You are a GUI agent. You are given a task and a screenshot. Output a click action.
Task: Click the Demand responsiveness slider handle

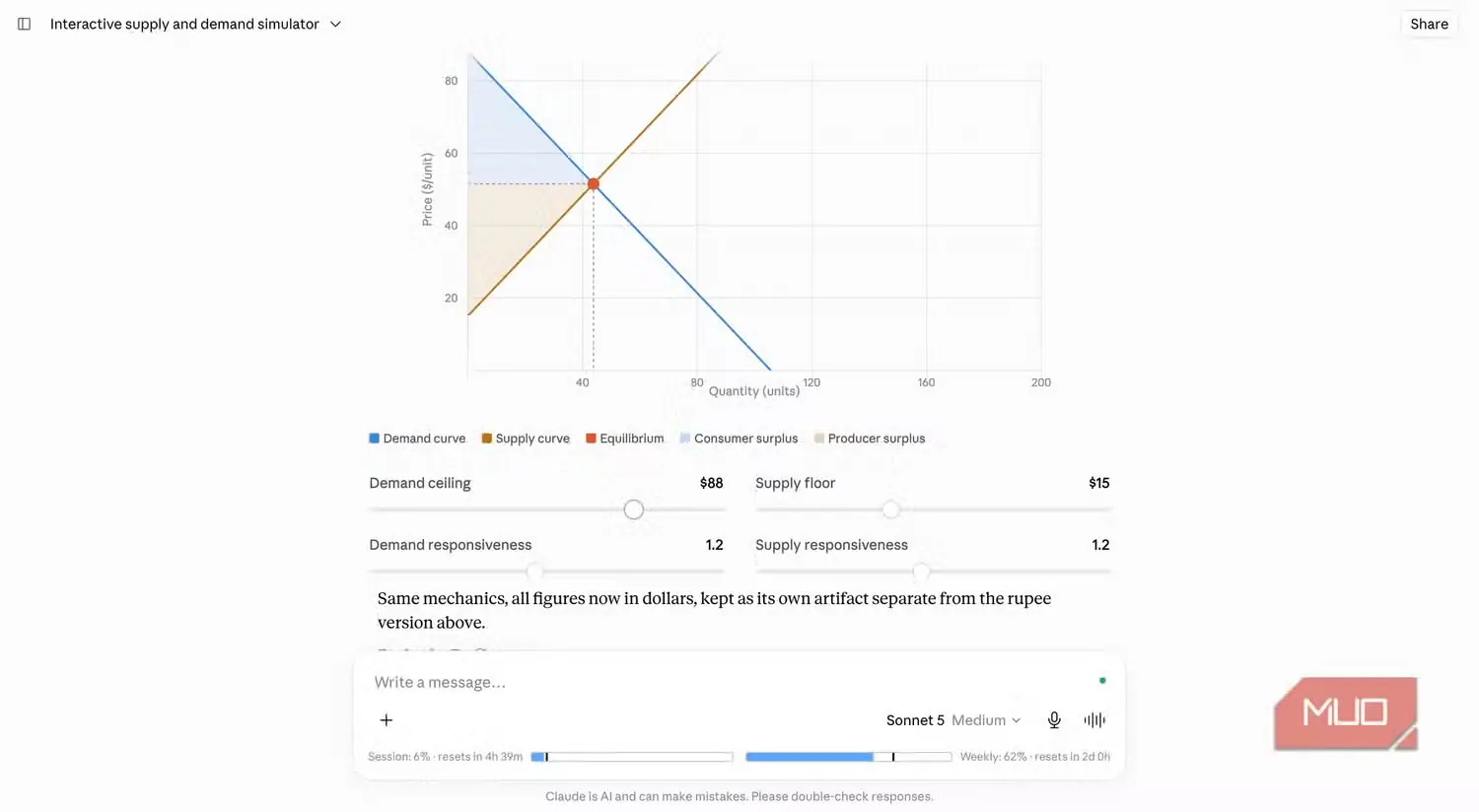coord(534,572)
